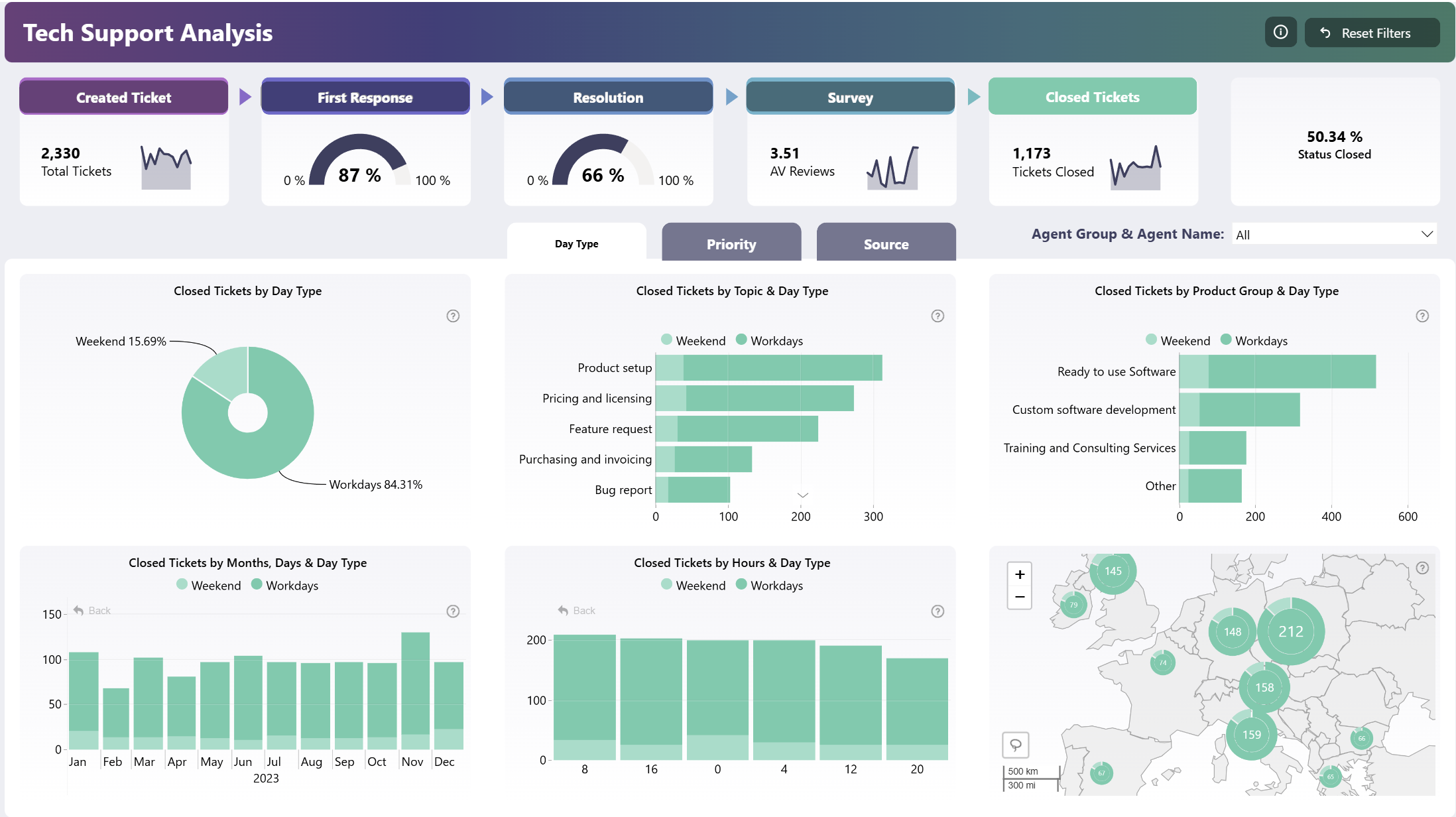Click the 212 cluster bubble on map

pyautogui.click(x=1290, y=631)
